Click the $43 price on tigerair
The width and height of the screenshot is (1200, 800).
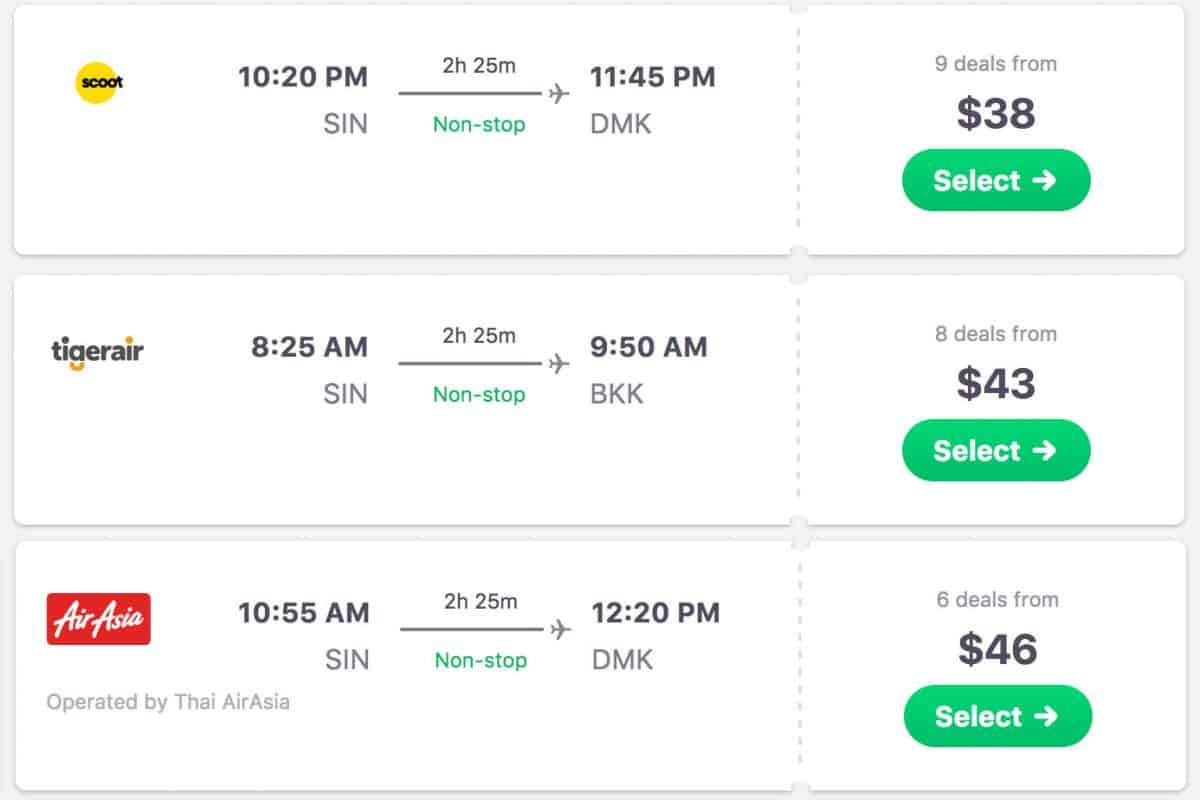[996, 384]
